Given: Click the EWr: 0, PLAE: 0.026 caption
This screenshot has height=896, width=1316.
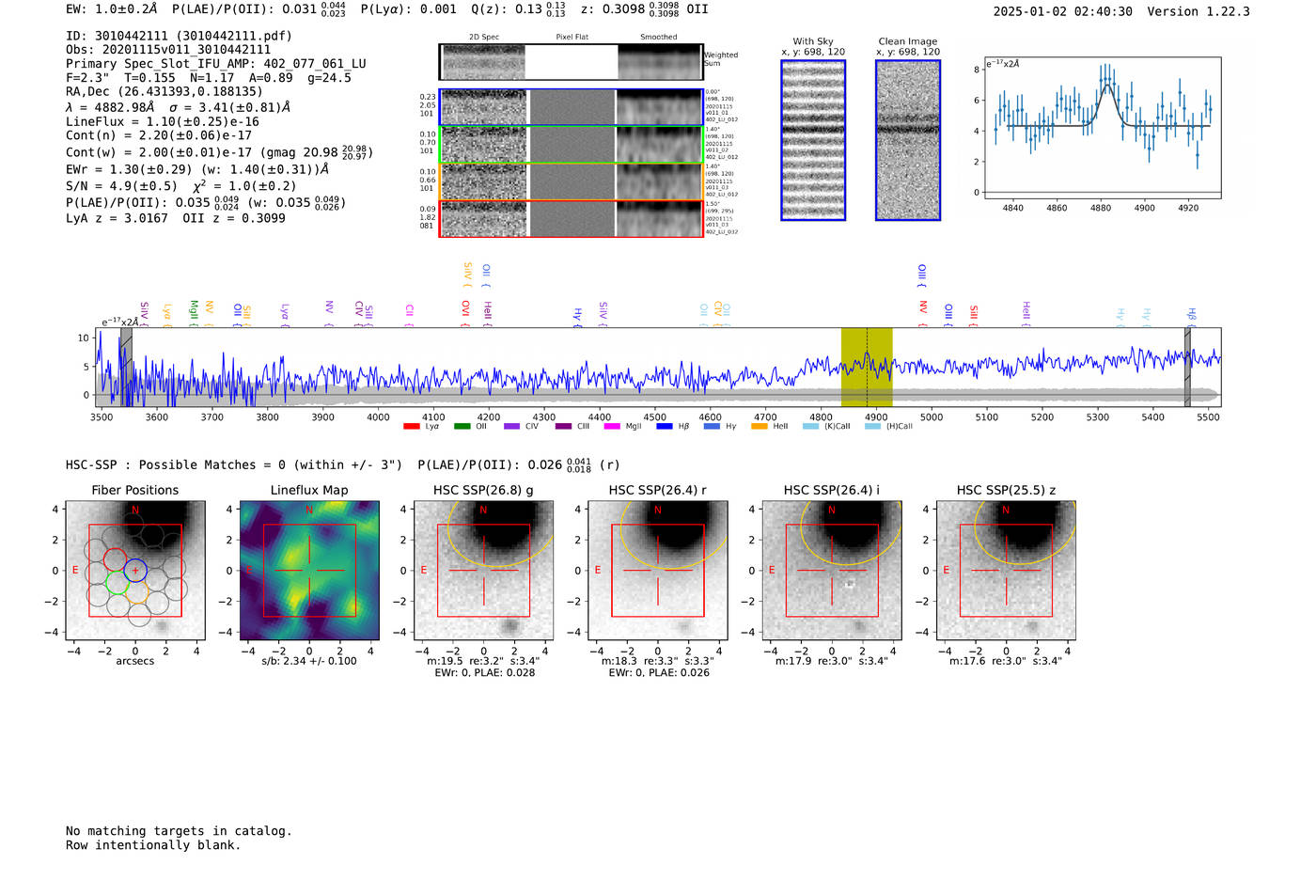Looking at the screenshot, I should 659,672.
